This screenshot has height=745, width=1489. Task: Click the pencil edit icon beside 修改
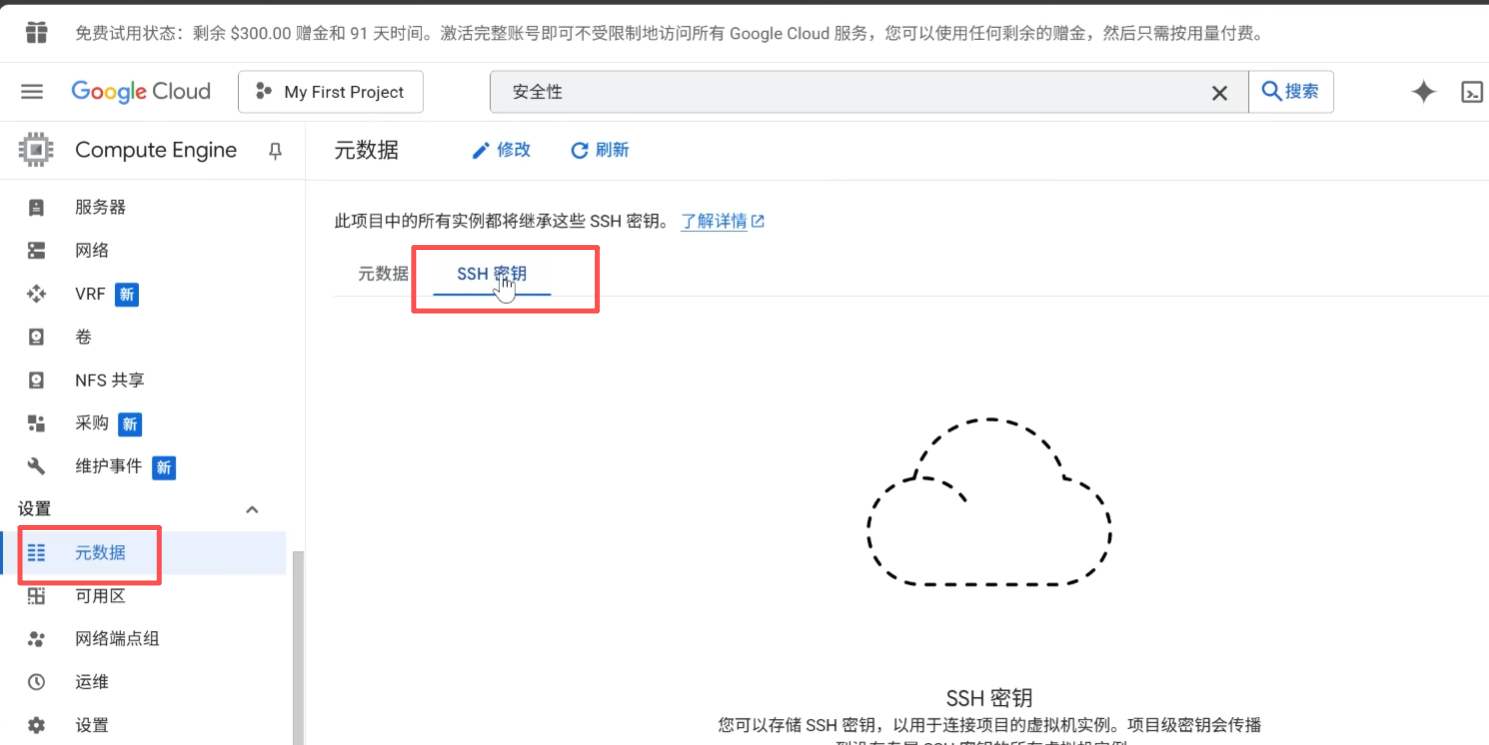point(481,150)
